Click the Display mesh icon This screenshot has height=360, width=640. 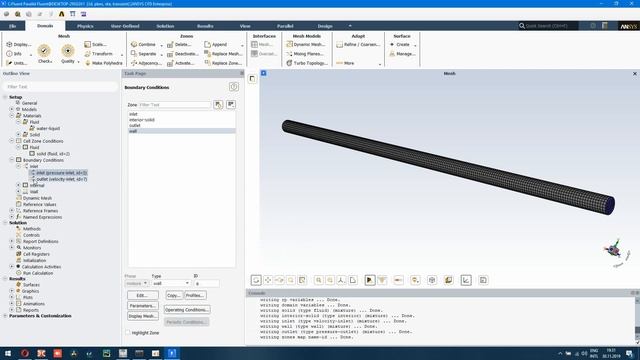[x=18, y=44]
